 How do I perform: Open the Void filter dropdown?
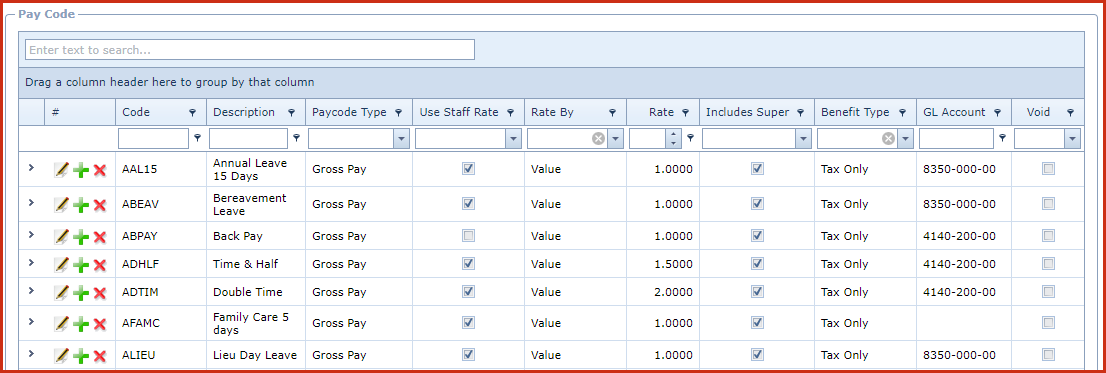tap(1073, 139)
